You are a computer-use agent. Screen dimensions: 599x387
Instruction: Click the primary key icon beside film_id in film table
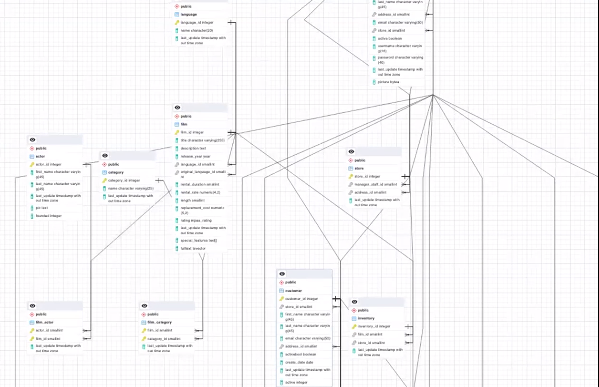pos(177,132)
